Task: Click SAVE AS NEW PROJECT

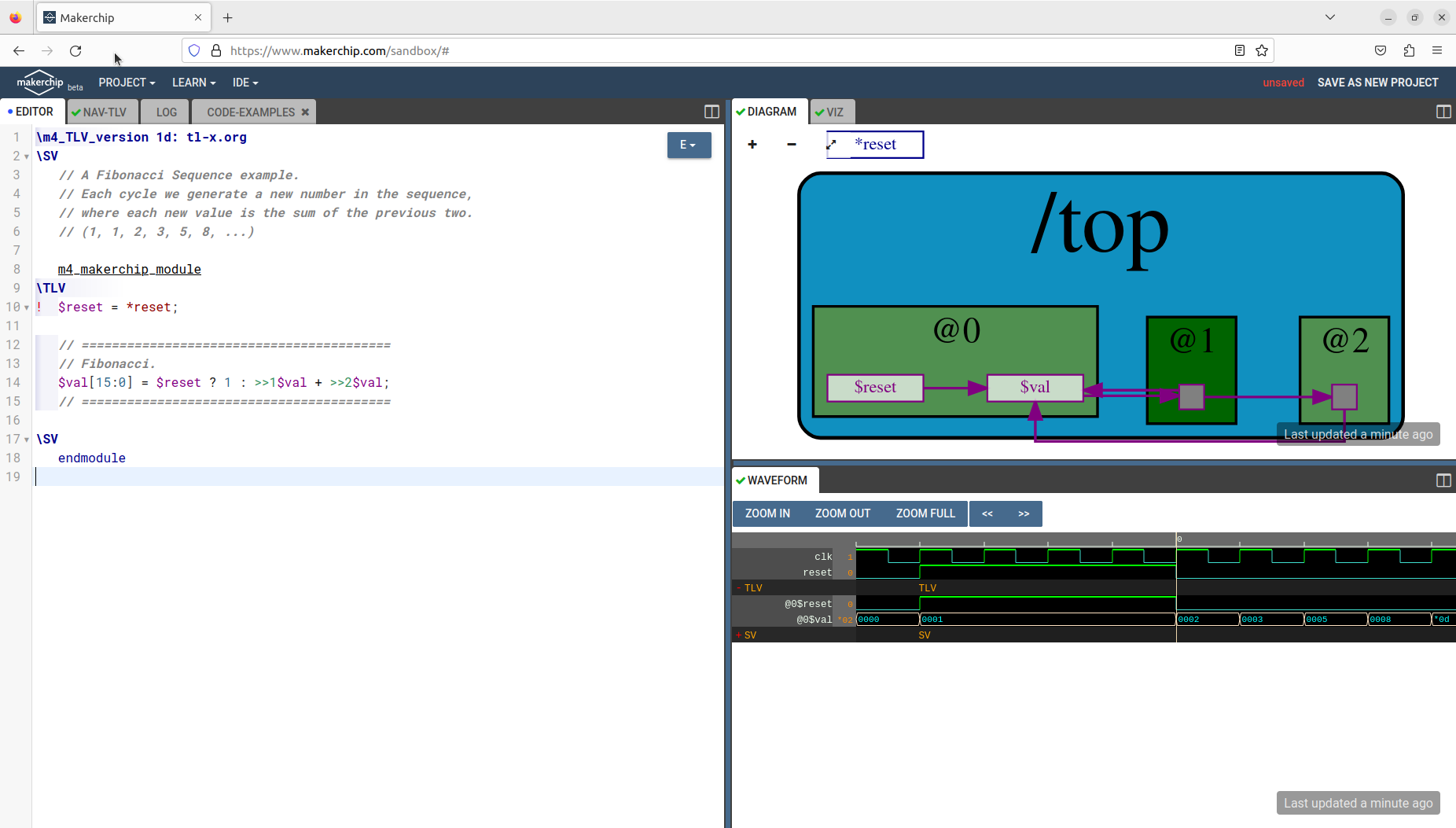Action: [x=1377, y=83]
